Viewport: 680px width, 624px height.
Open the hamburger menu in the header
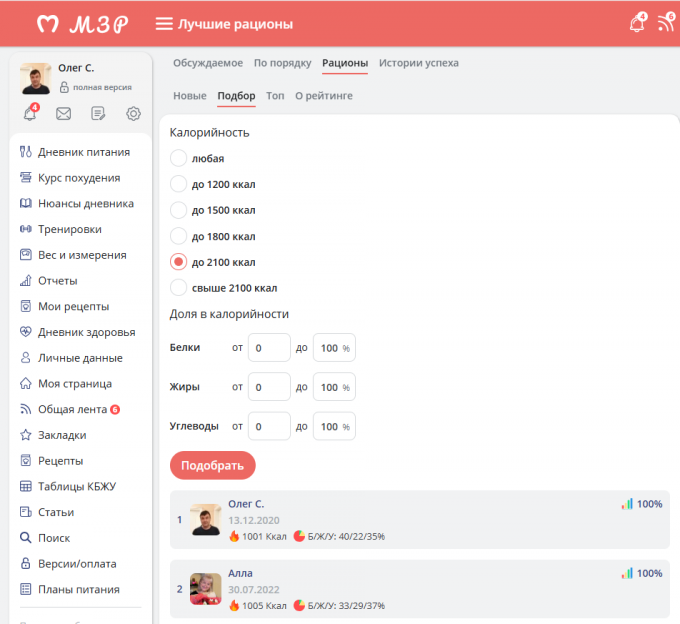coord(164,24)
